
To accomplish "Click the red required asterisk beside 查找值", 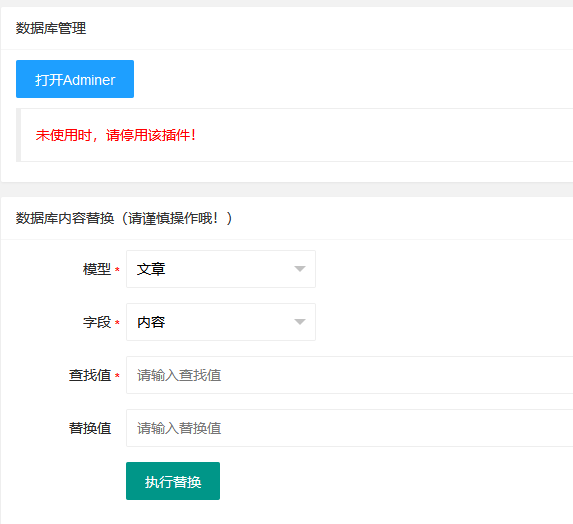I will point(117,376).
